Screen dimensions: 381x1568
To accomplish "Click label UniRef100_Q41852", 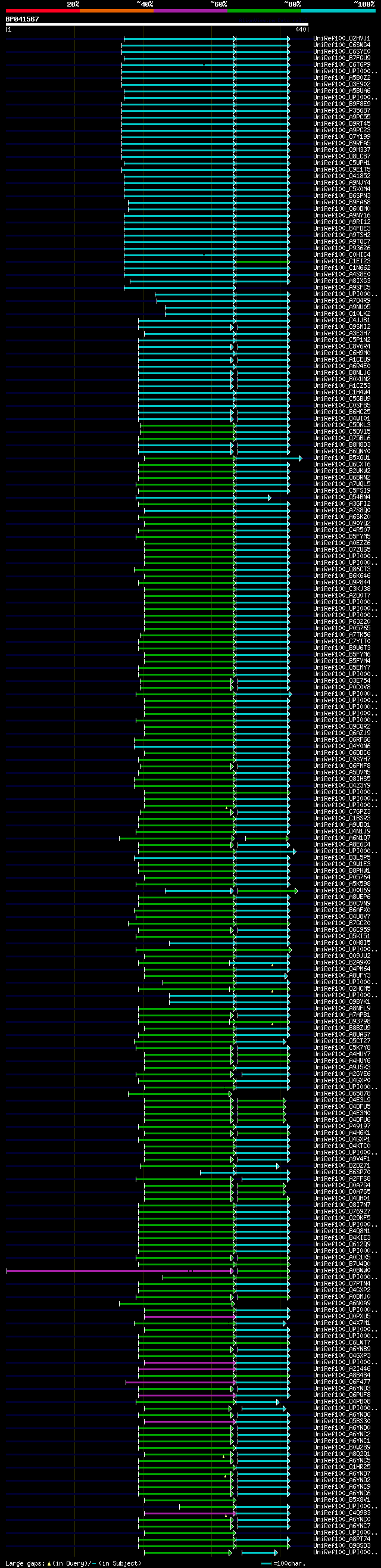I will point(342,176).
